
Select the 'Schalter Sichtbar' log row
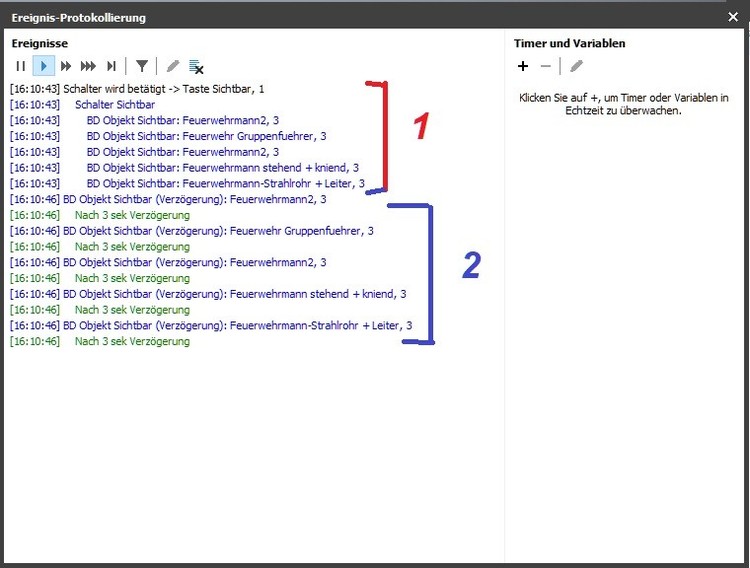[82, 105]
